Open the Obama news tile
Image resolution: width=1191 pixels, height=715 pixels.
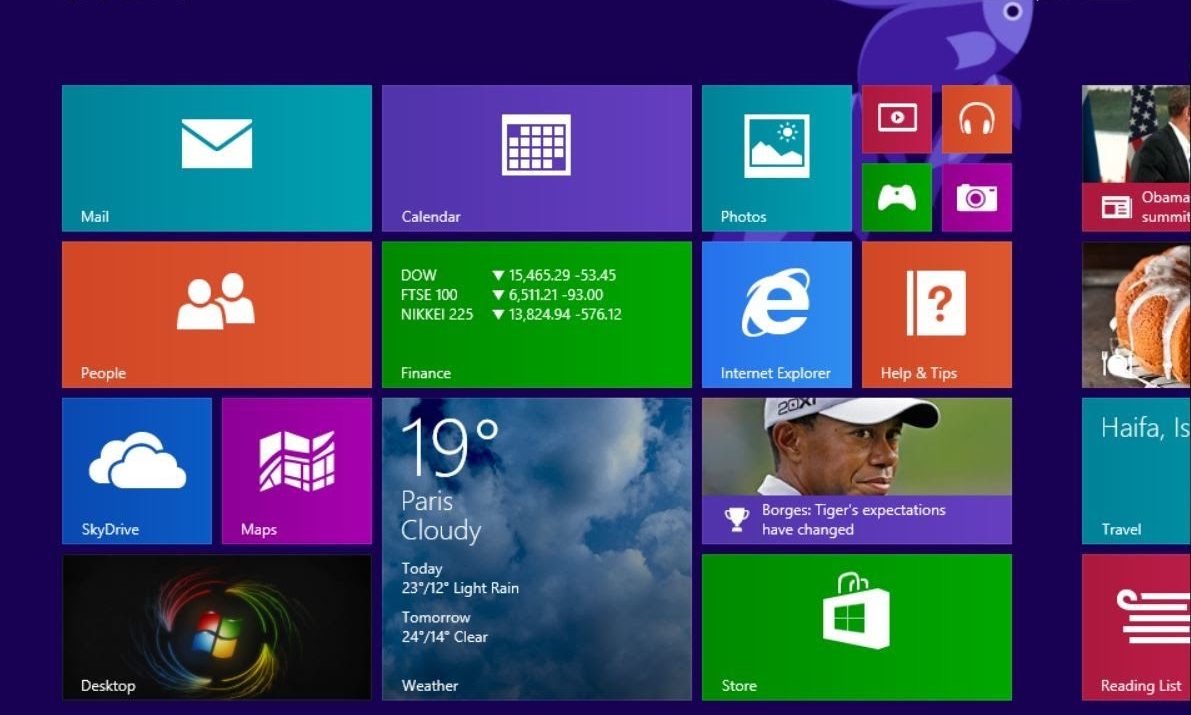point(1136,158)
